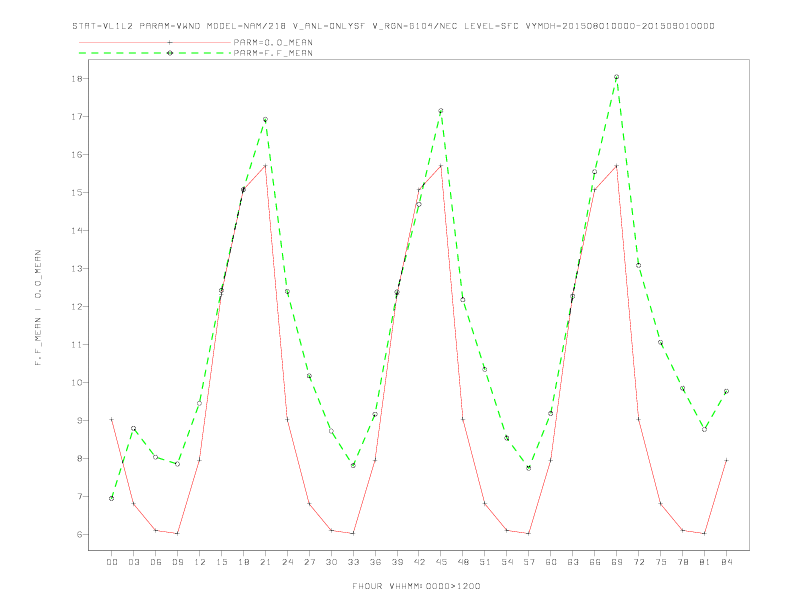Click x-axis tick label 06
792x612 pixels.
click(156, 562)
